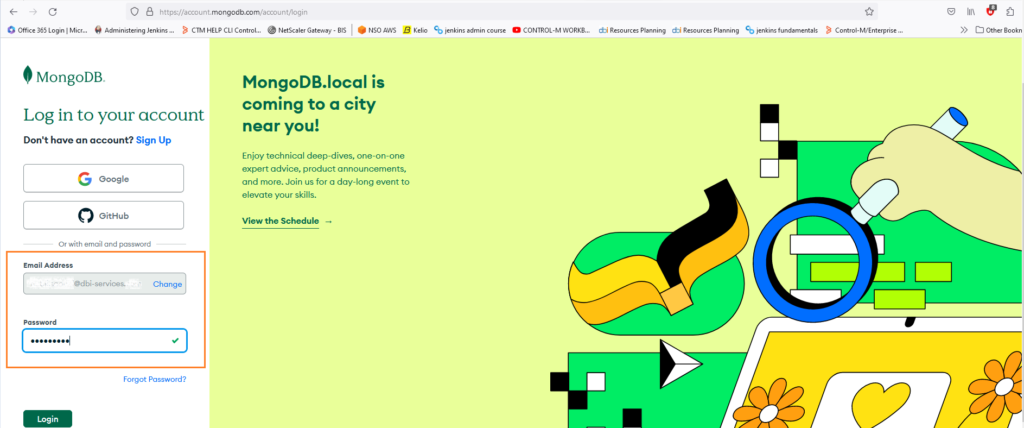Bookmark this page with the star icon
1024x428 pixels.
click(869, 12)
